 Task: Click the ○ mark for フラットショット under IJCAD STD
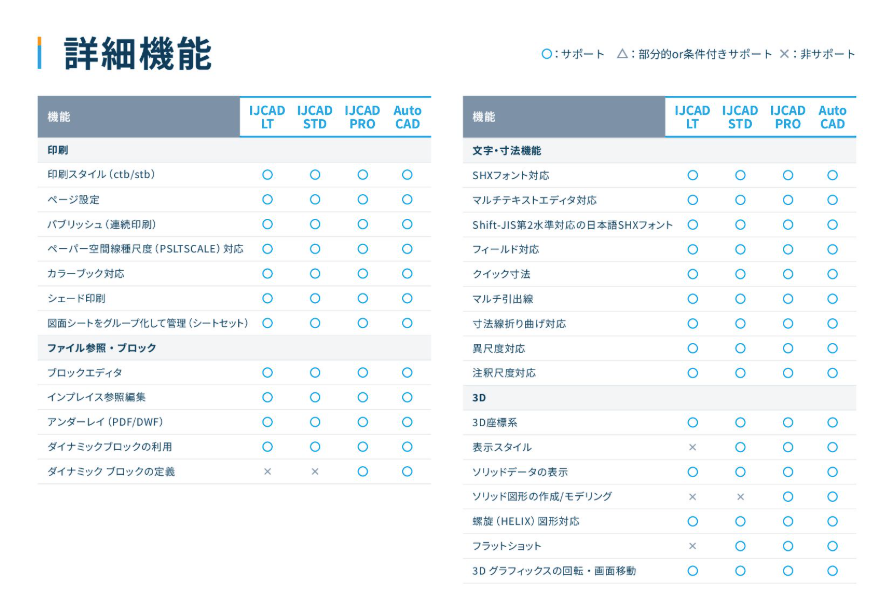(740, 546)
